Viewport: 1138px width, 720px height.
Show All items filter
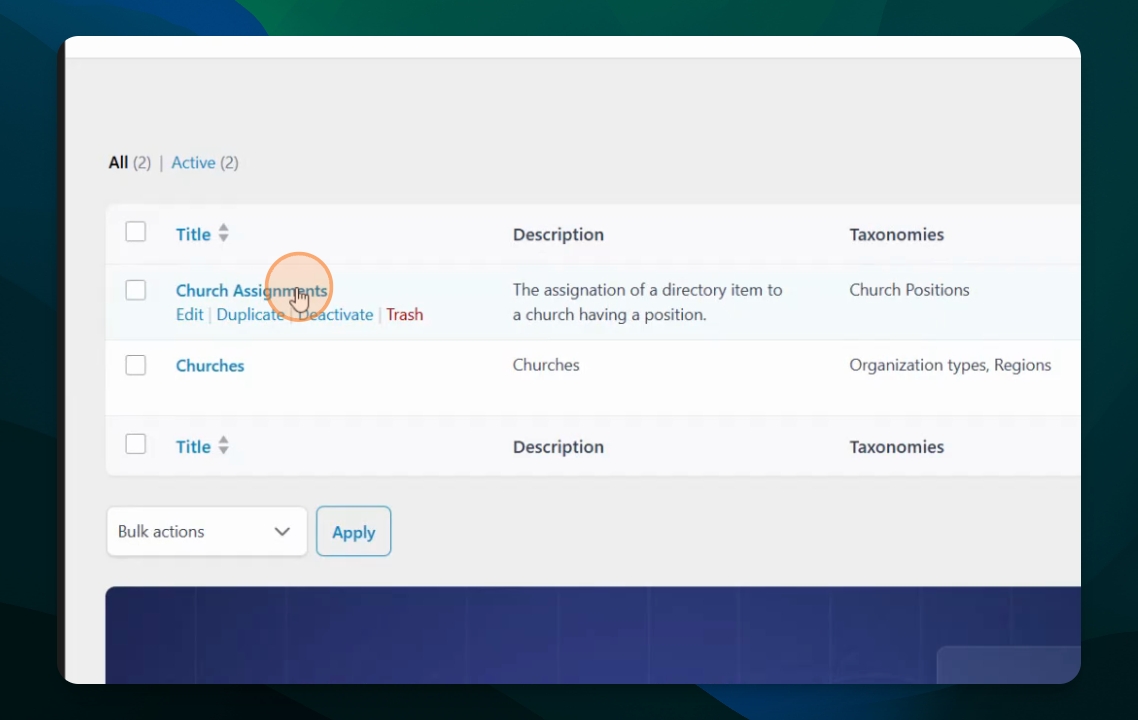[x=118, y=163]
